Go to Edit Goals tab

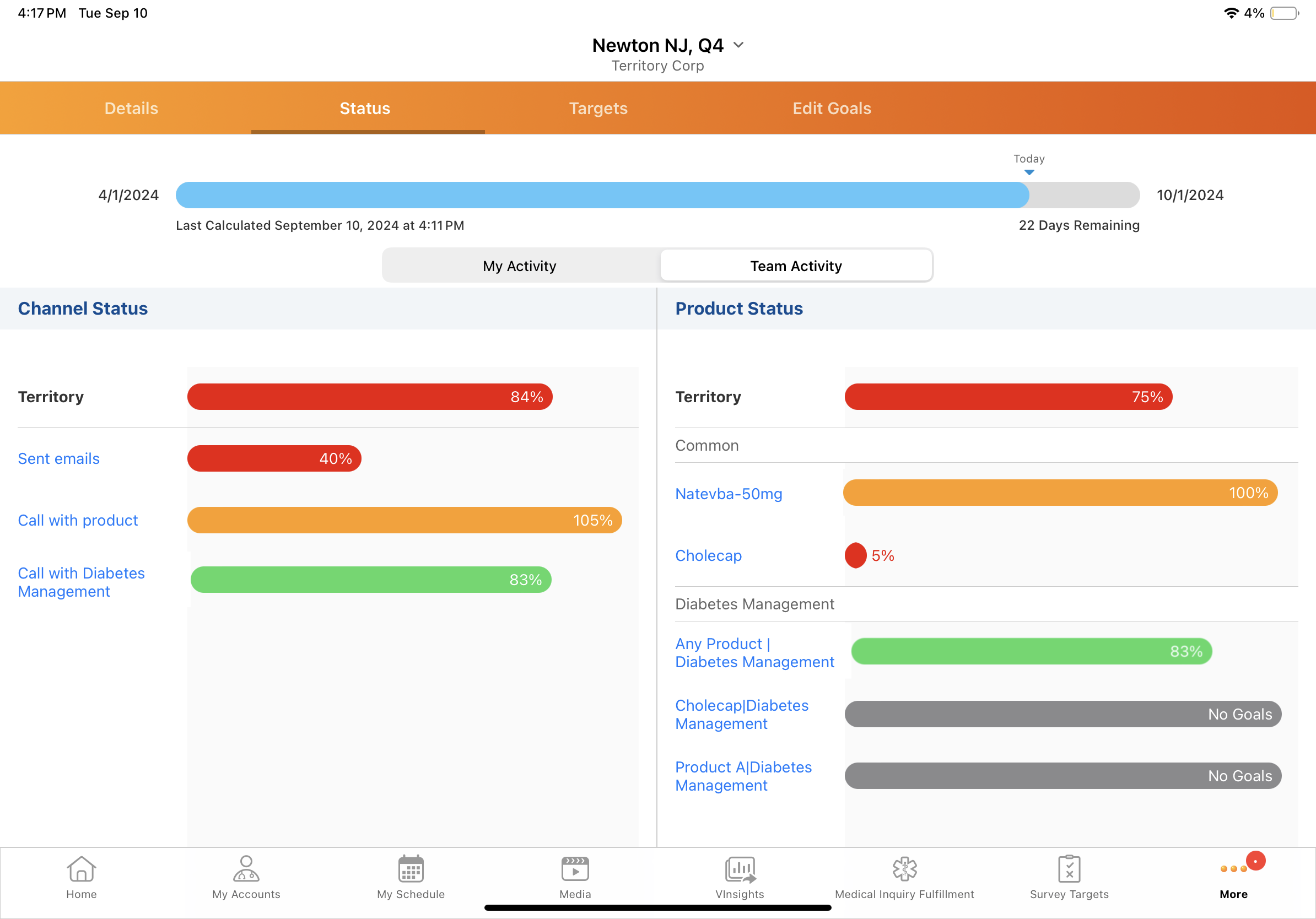(x=831, y=109)
